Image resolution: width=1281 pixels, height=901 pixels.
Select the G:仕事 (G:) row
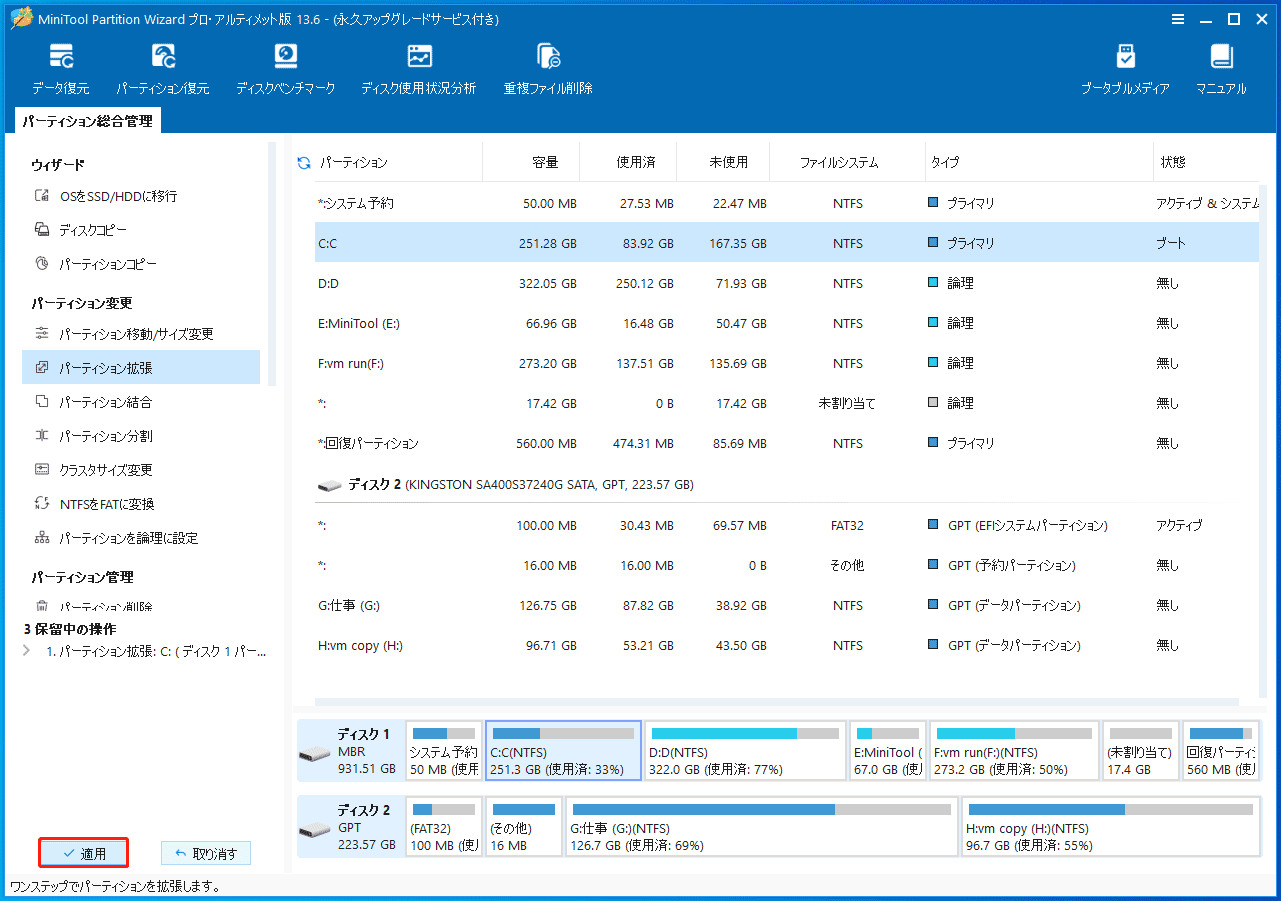pos(786,605)
